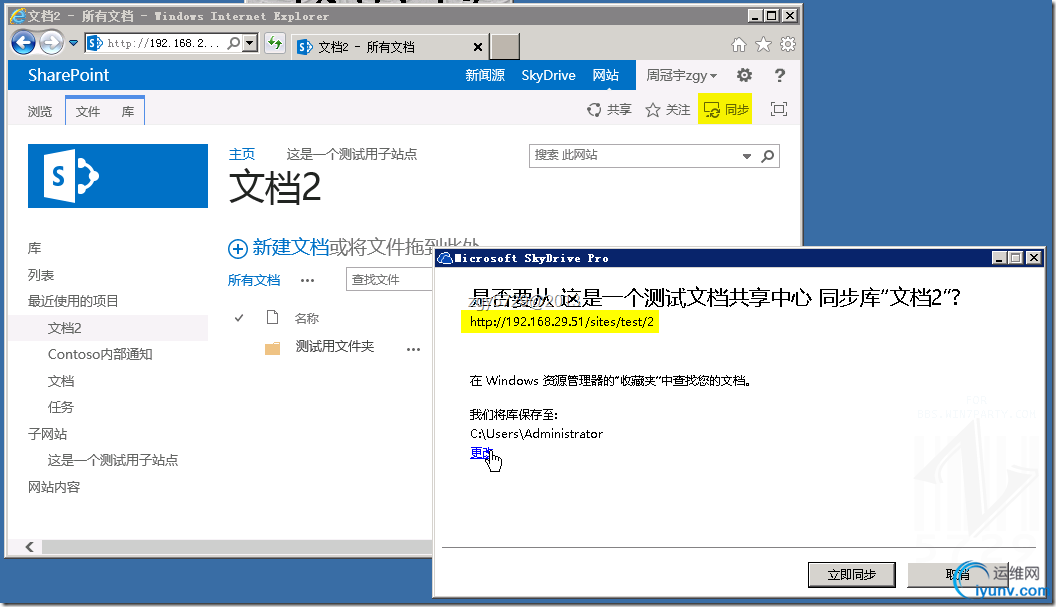This screenshot has width=1056, height=607.
Task: Click the 新建文档 link
Action: 290,247
